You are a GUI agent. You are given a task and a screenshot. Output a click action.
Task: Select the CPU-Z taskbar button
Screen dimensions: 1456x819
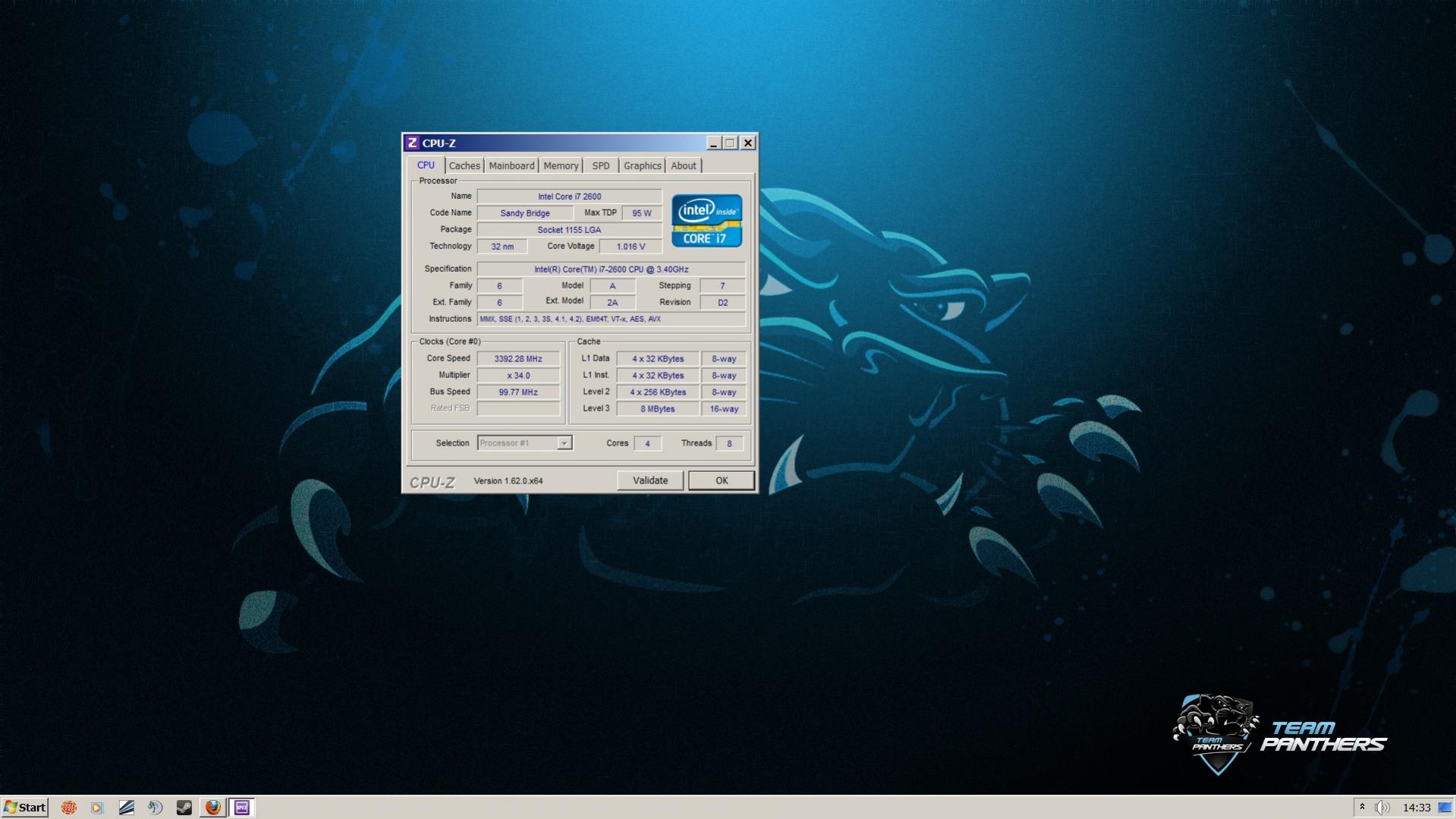(242, 808)
